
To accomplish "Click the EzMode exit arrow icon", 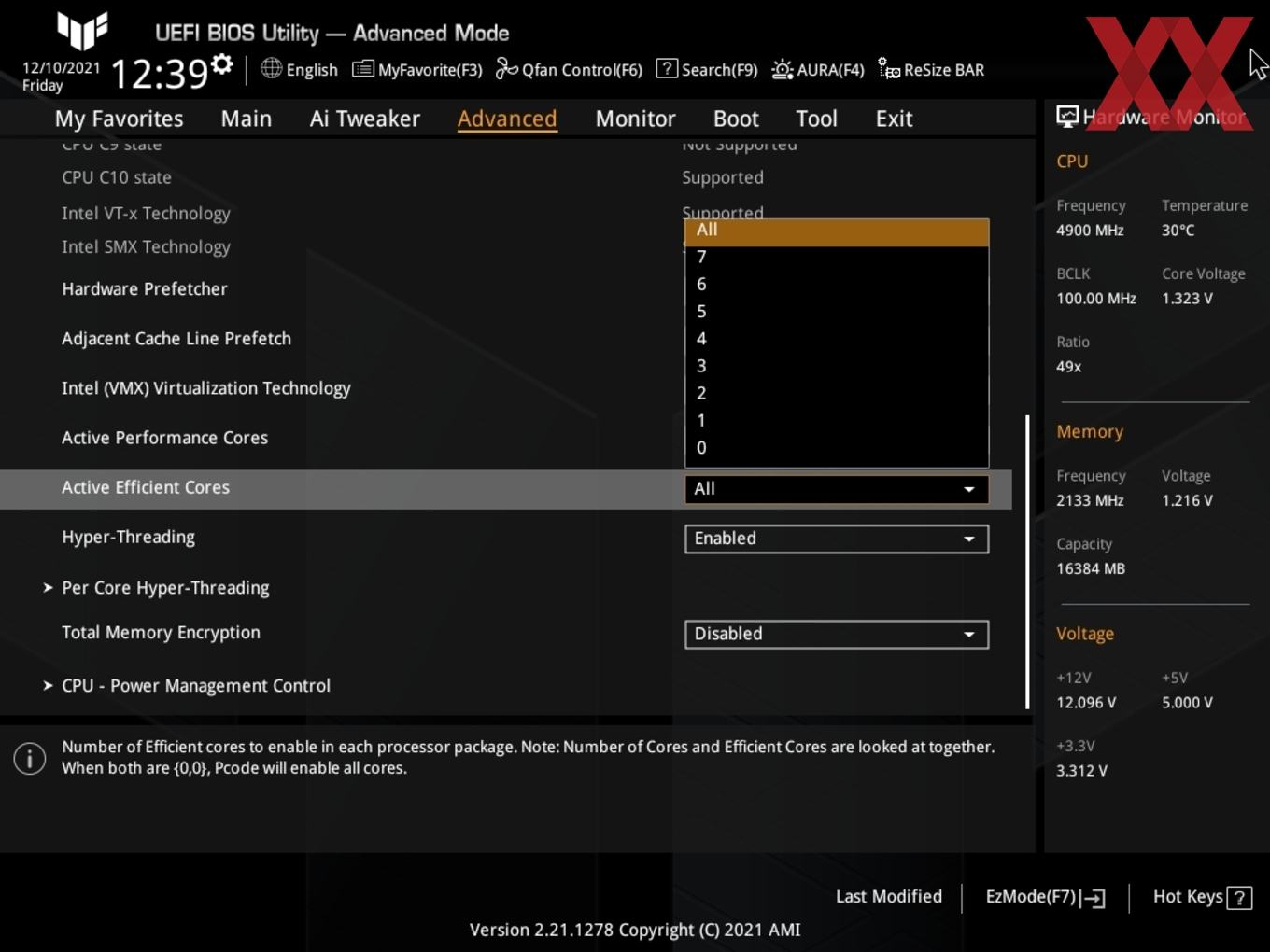I will (1094, 898).
